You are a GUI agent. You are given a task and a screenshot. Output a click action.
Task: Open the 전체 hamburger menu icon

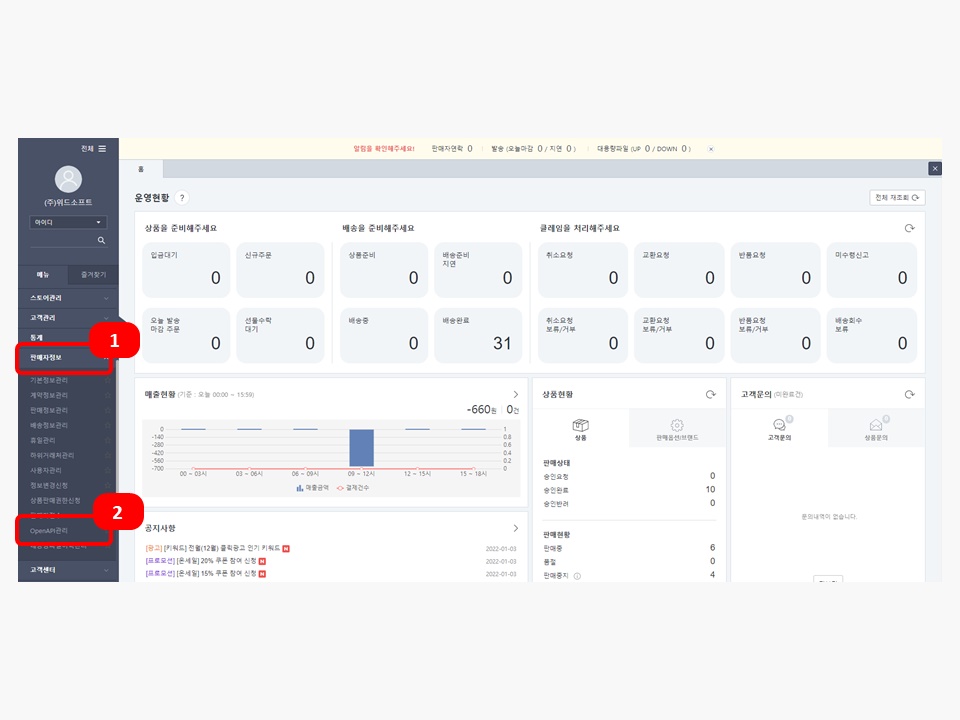pyautogui.click(x=101, y=148)
